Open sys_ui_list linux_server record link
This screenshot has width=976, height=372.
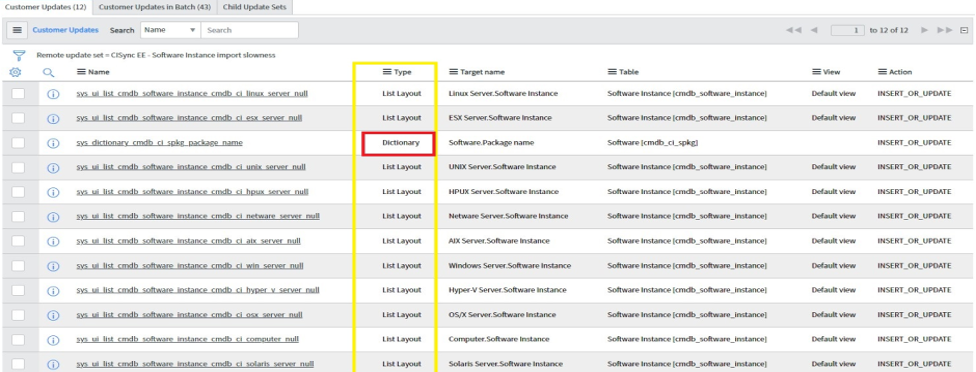(x=192, y=93)
